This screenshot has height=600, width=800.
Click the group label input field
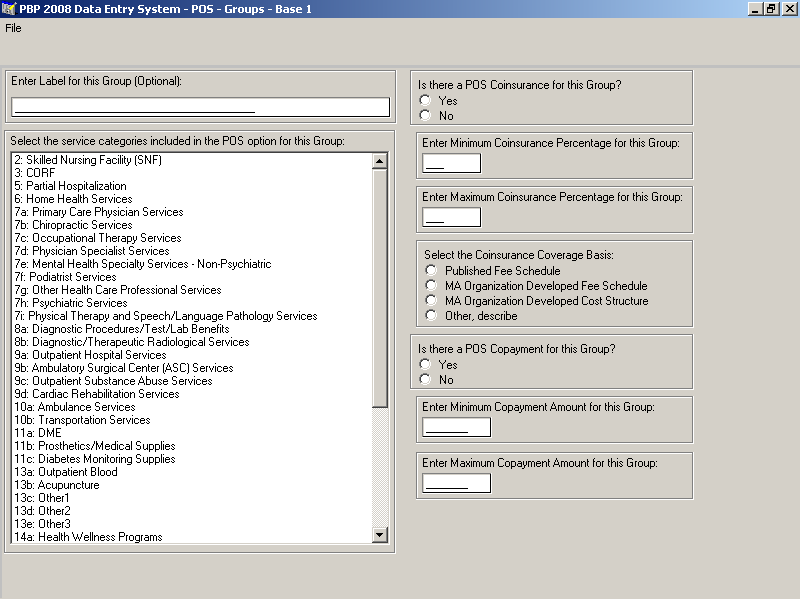pos(201,107)
